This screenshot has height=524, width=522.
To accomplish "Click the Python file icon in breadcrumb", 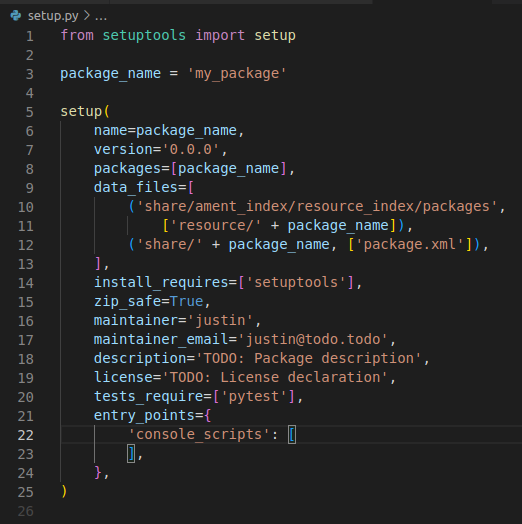I will point(15,15).
